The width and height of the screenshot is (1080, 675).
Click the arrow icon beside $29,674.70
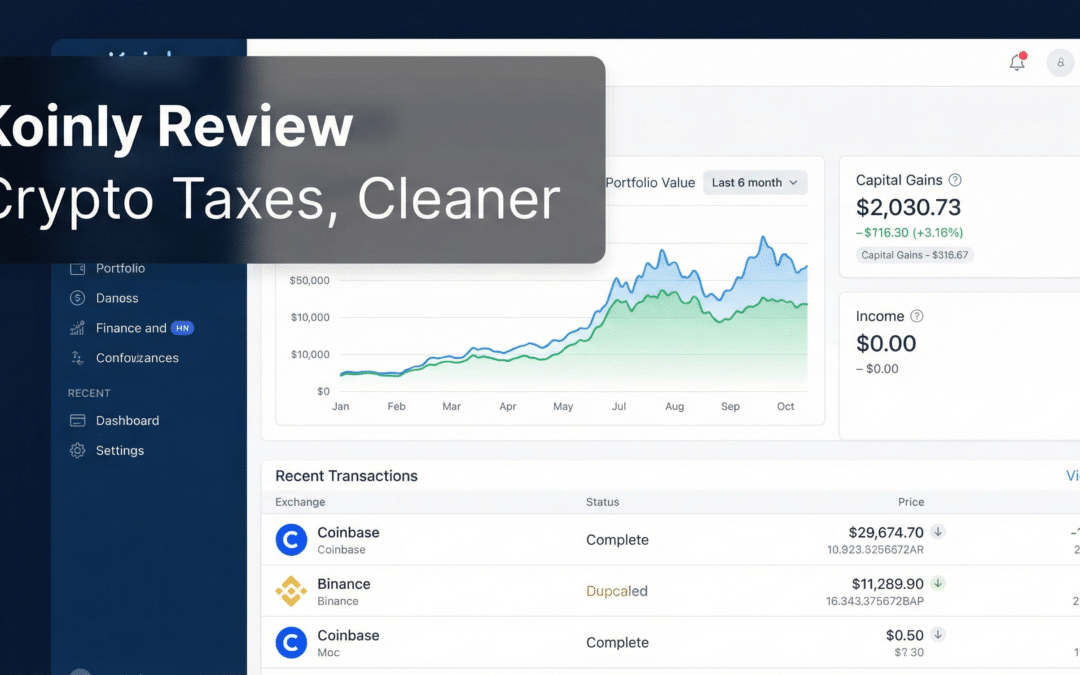(x=937, y=532)
